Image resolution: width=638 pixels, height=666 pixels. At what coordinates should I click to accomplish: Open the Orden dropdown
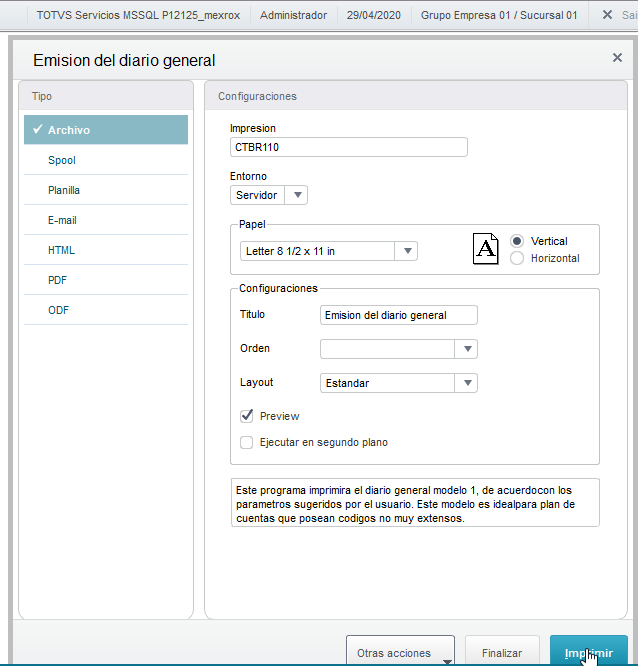pyautogui.click(x=398, y=349)
